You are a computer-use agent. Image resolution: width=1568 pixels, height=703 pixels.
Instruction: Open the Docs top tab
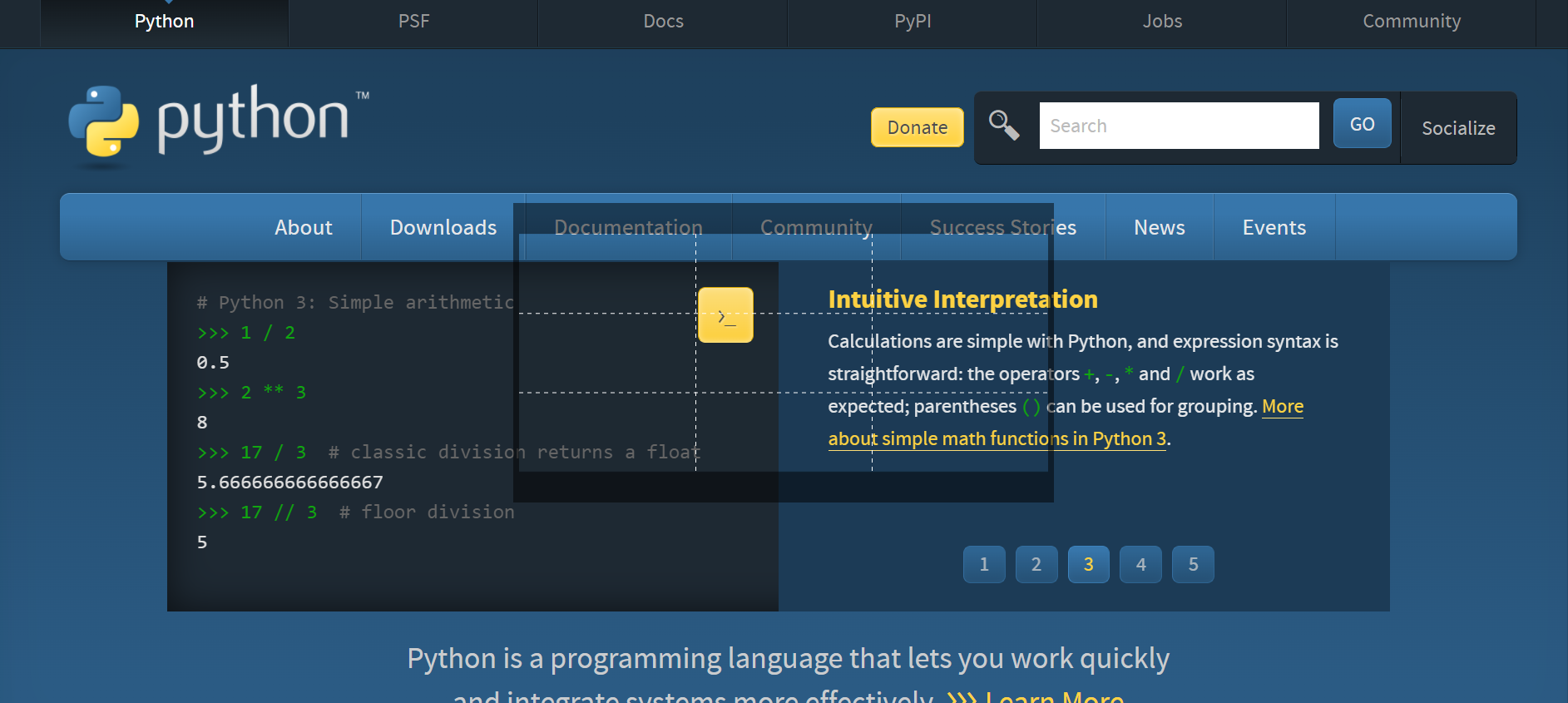pos(663,22)
